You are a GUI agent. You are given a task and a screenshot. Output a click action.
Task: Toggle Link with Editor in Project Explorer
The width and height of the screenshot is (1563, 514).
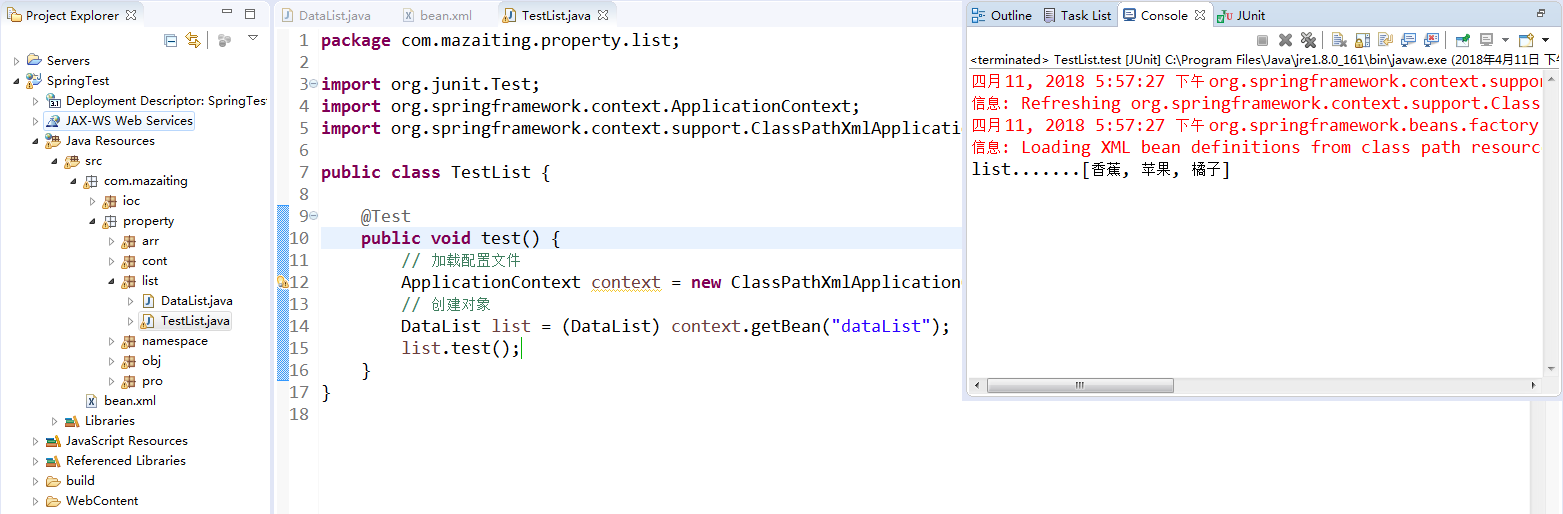193,40
